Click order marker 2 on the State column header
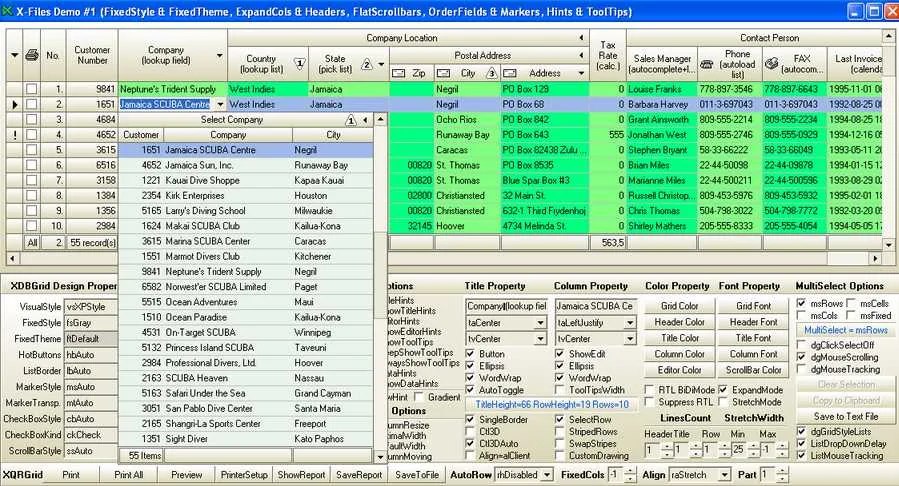The image size is (899, 486). [366, 64]
